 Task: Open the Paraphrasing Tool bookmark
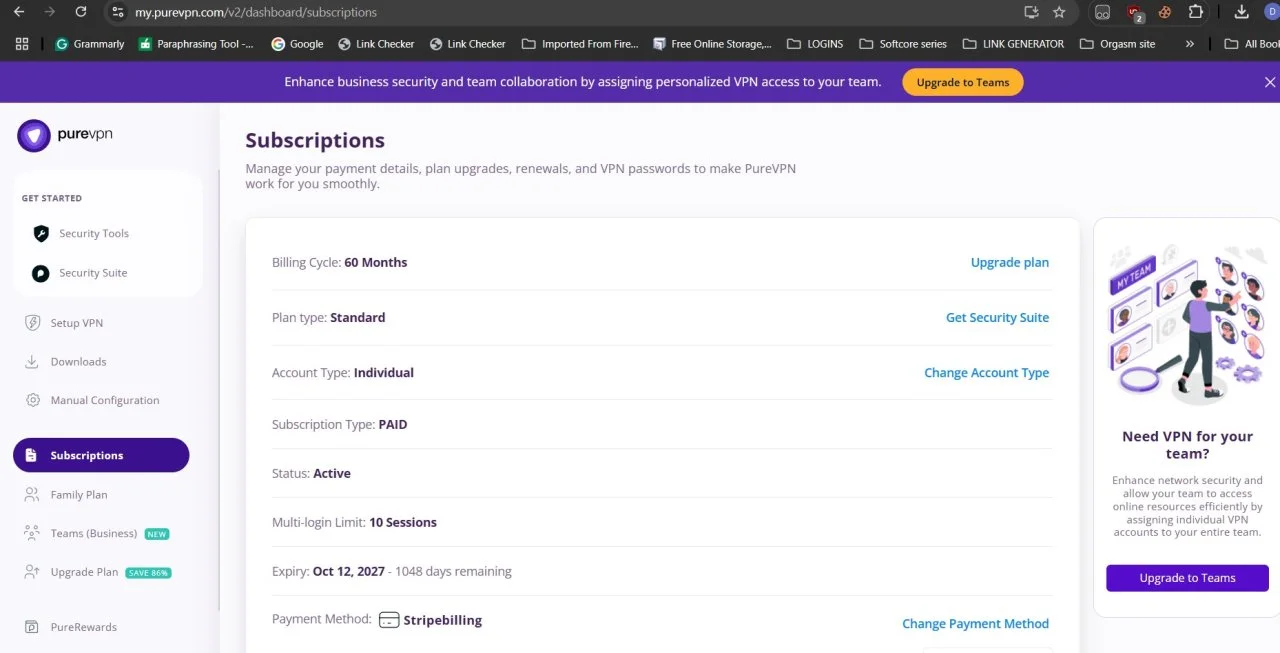196,44
